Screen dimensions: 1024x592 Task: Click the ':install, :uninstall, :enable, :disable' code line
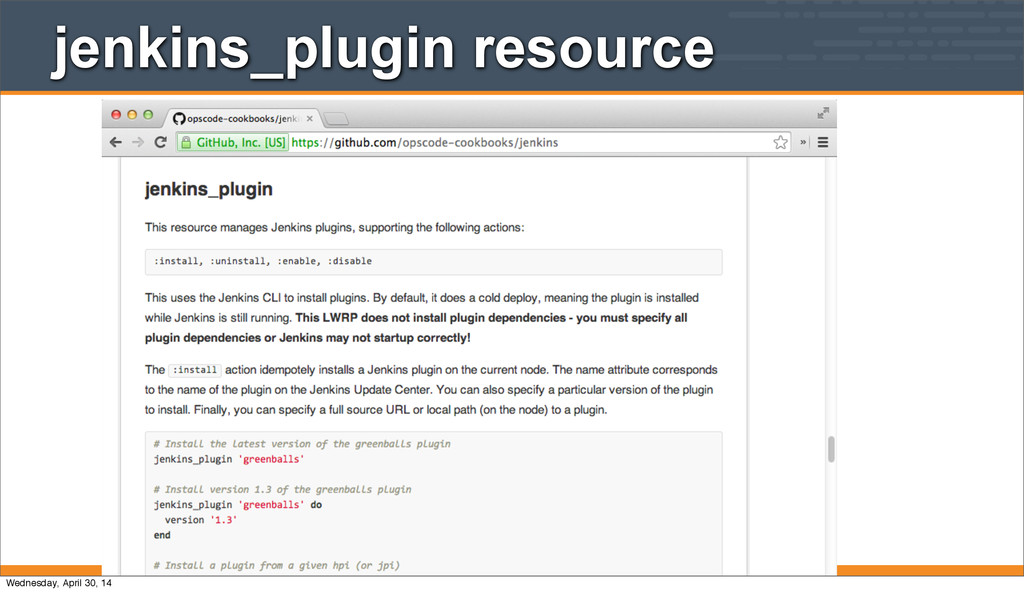pyautogui.click(x=263, y=261)
